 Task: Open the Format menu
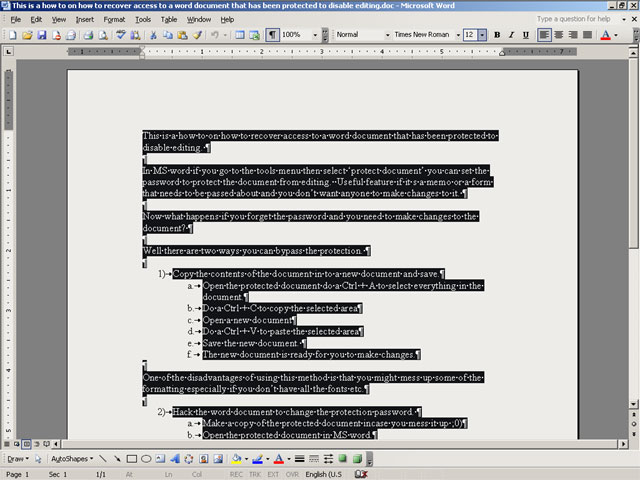(x=114, y=19)
